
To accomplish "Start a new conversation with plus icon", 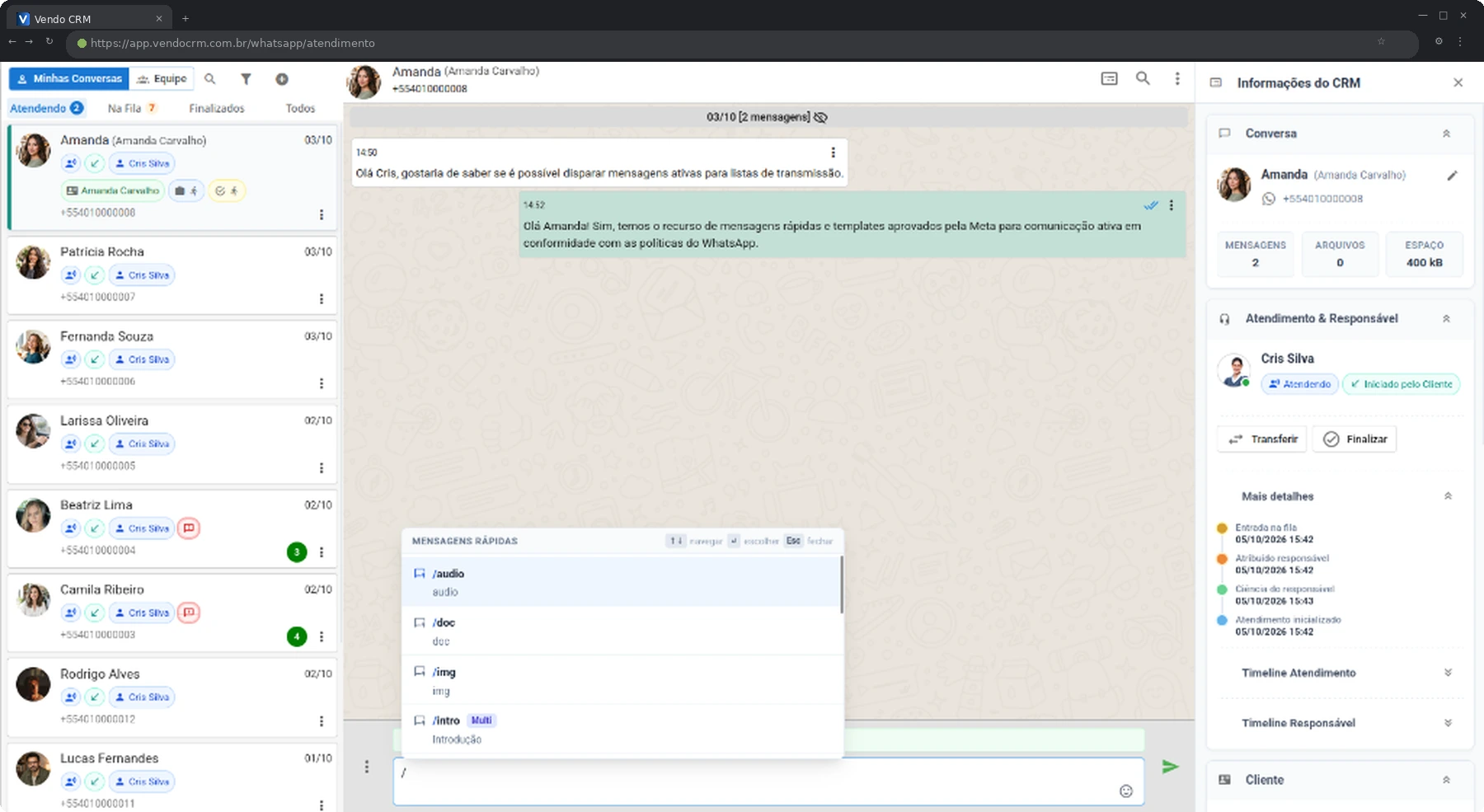I will [282, 79].
